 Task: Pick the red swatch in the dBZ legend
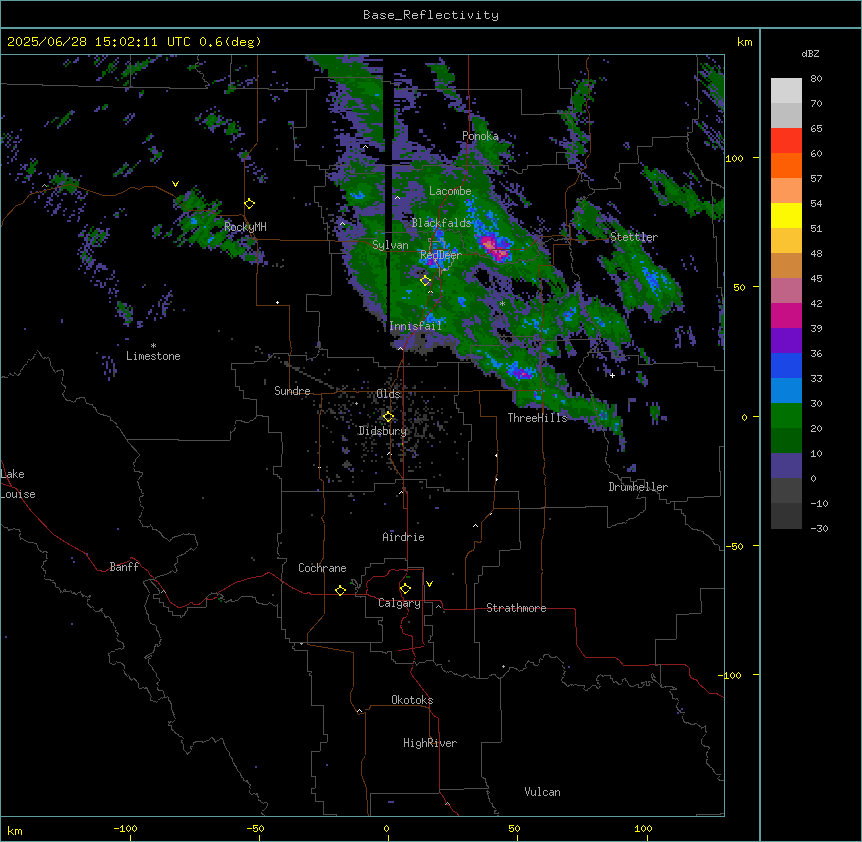[x=786, y=141]
